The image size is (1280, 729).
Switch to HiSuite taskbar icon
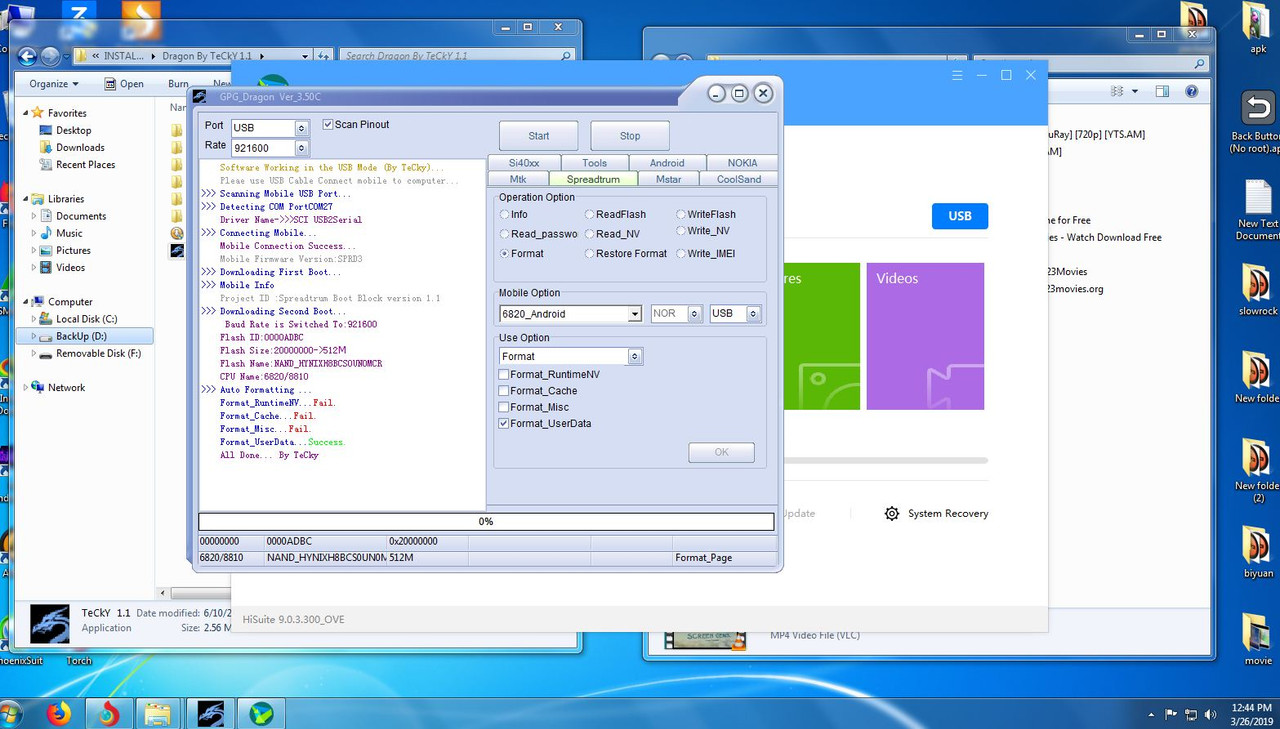[x=261, y=714]
